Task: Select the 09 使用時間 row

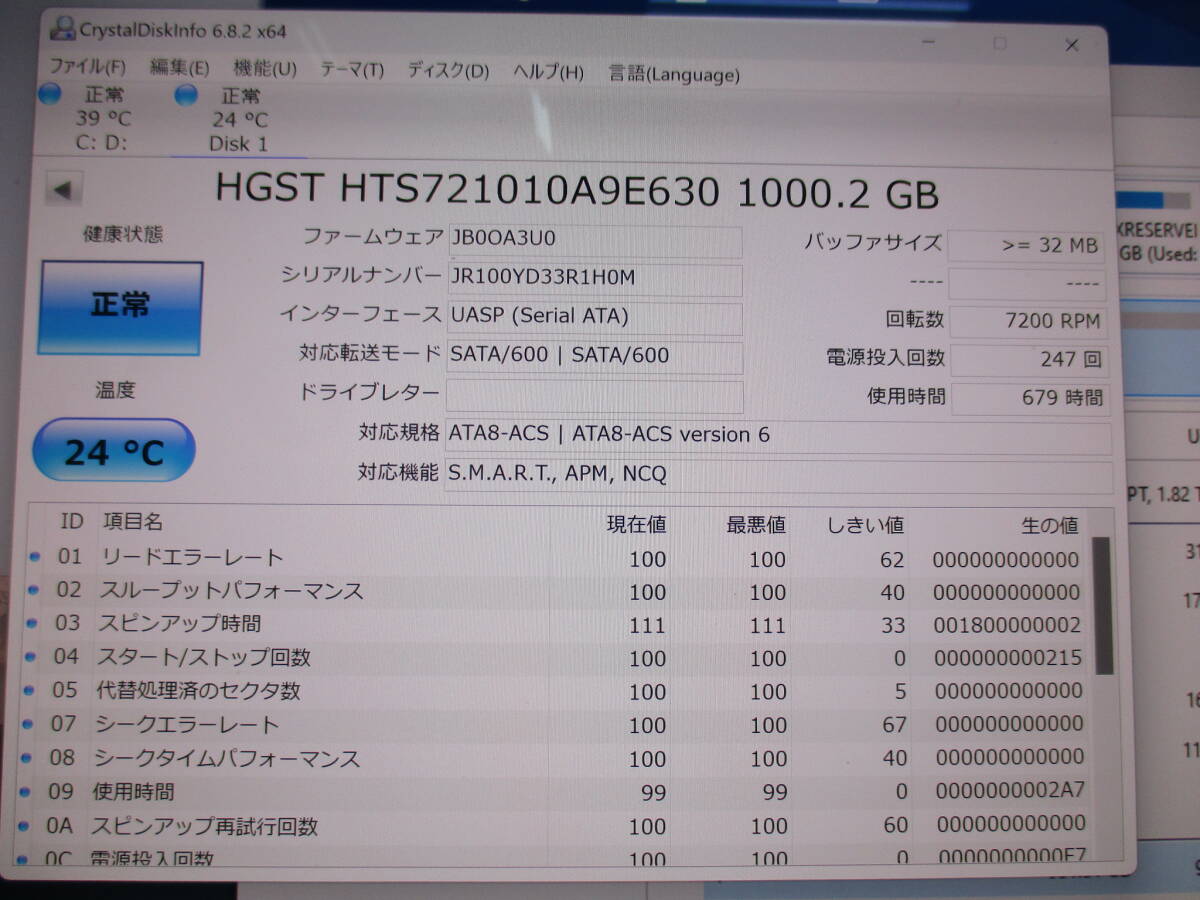Action: pos(555,792)
